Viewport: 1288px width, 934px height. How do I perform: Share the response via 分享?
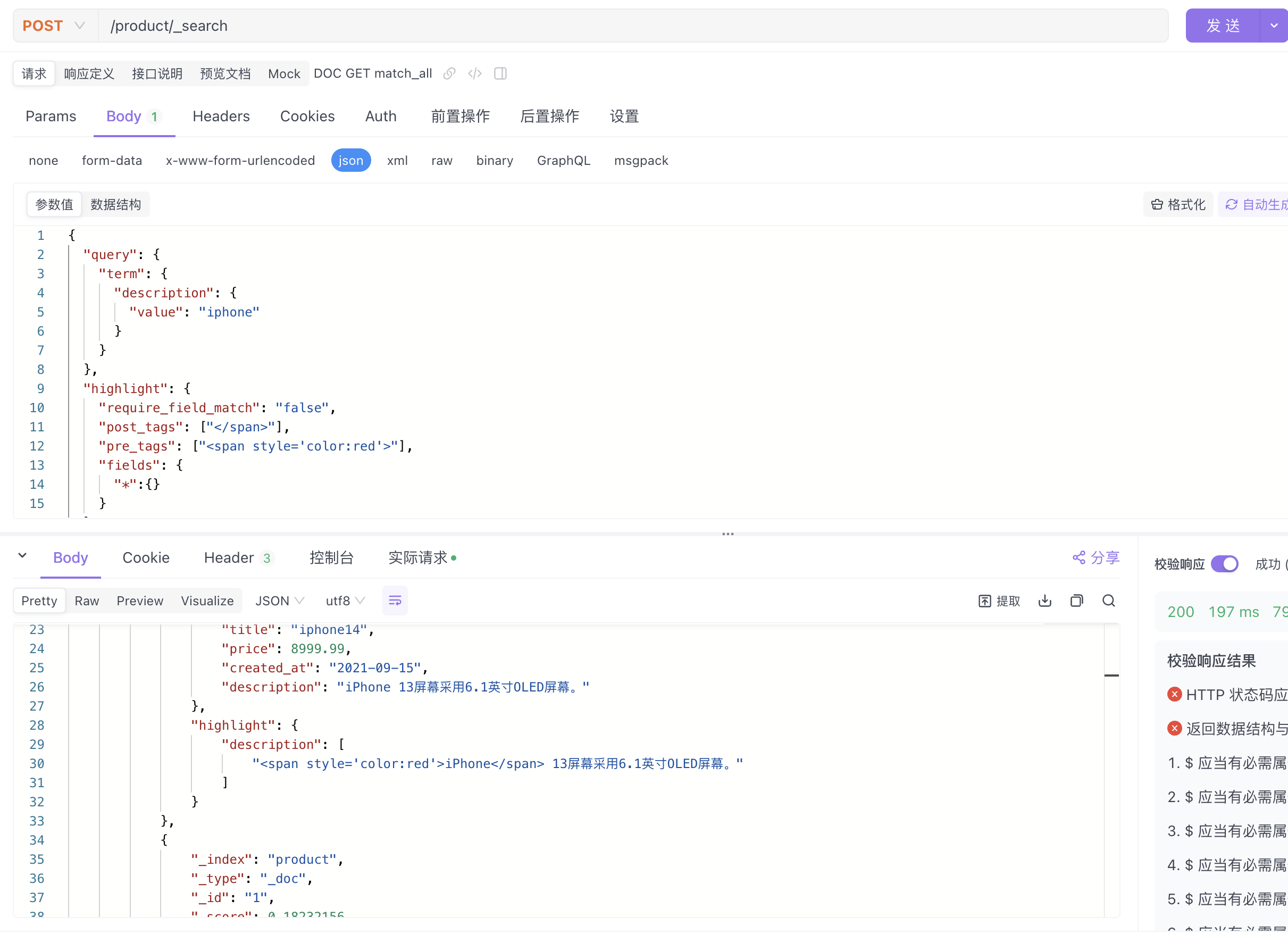tap(1095, 557)
